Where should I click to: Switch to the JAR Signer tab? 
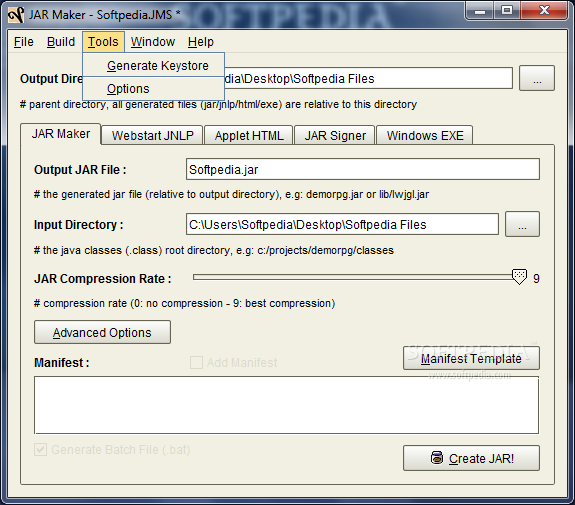335,136
